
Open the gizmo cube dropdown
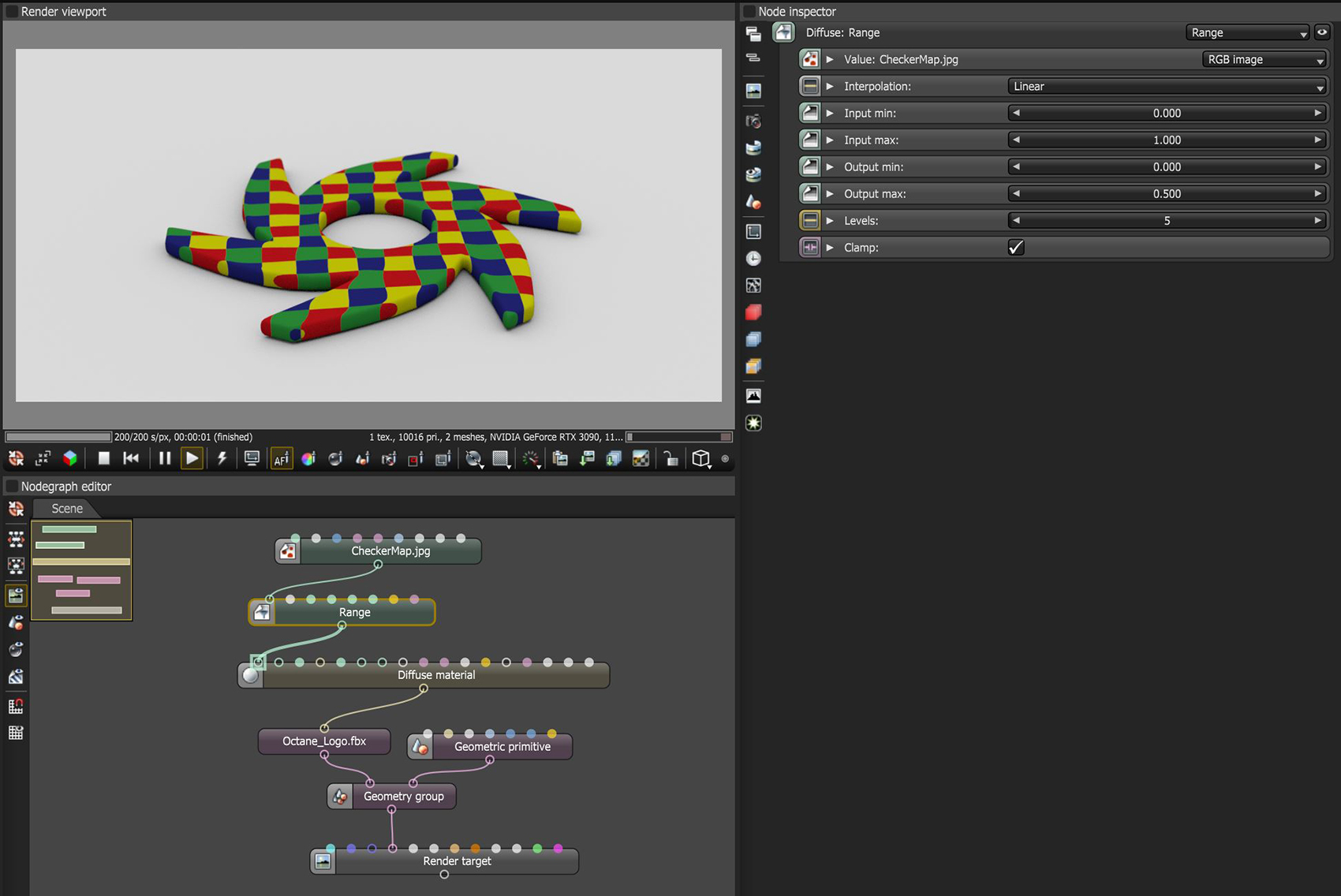point(701,459)
